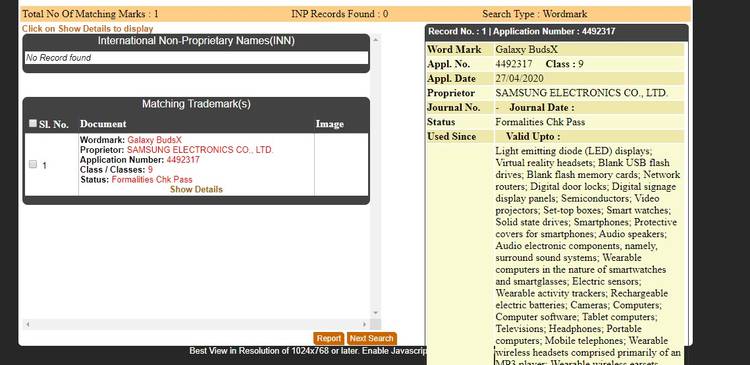Image resolution: width=750 pixels, height=365 pixels.
Task: Check the select-all checkbox beside Sl. No.
Action: coord(33,123)
